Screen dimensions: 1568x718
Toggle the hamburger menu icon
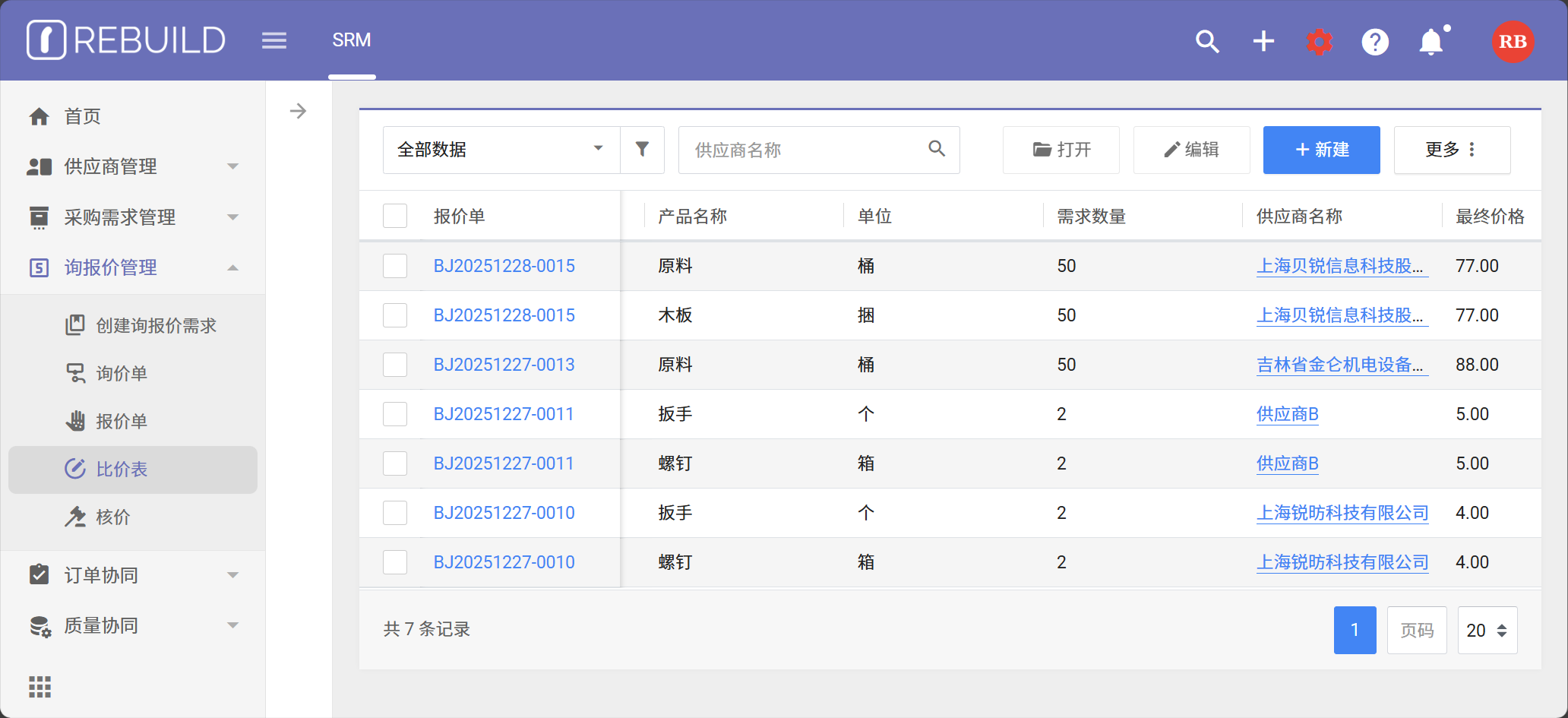click(274, 40)
